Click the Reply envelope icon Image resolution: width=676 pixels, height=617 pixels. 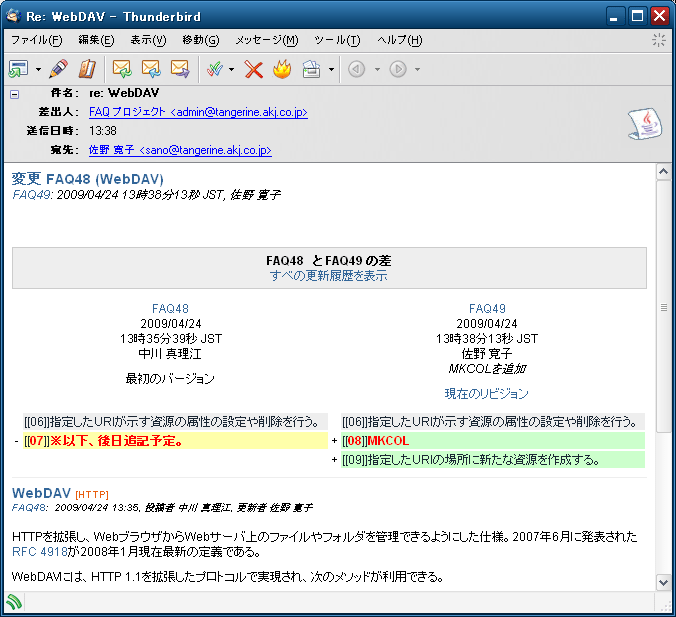(122, 69)
